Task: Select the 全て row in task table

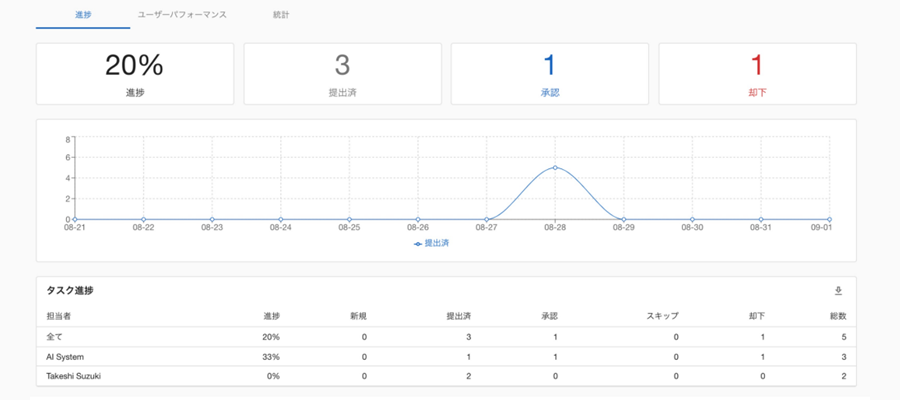Action: [x=446, y=337]
